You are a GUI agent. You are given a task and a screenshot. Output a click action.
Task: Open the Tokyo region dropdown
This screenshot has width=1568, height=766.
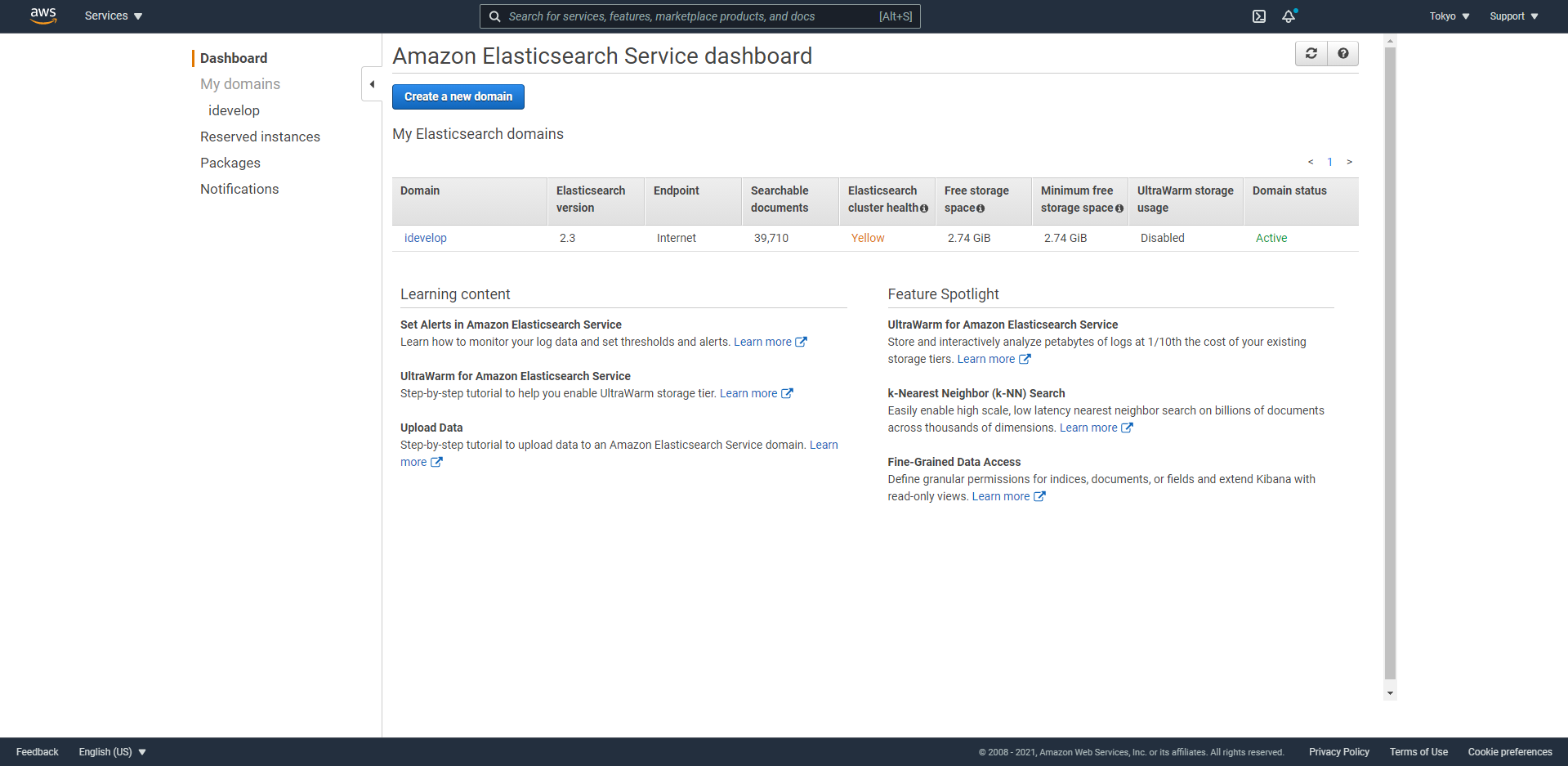coord(1450,16)
